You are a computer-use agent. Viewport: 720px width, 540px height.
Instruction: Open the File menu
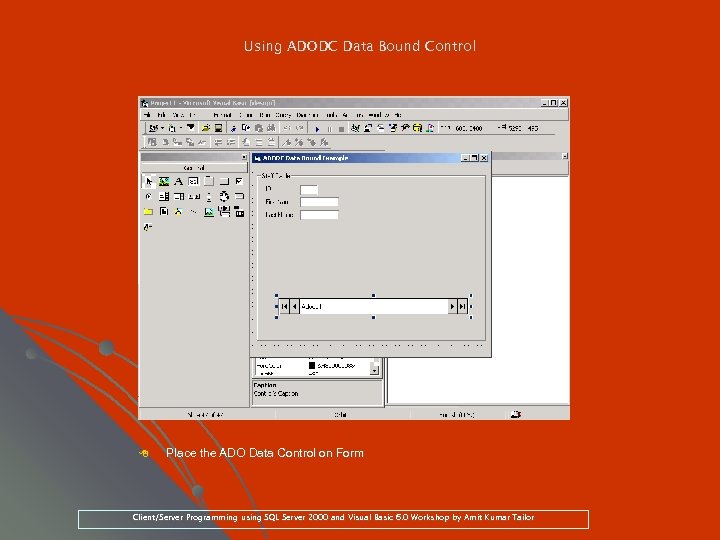tap(147, 115)
